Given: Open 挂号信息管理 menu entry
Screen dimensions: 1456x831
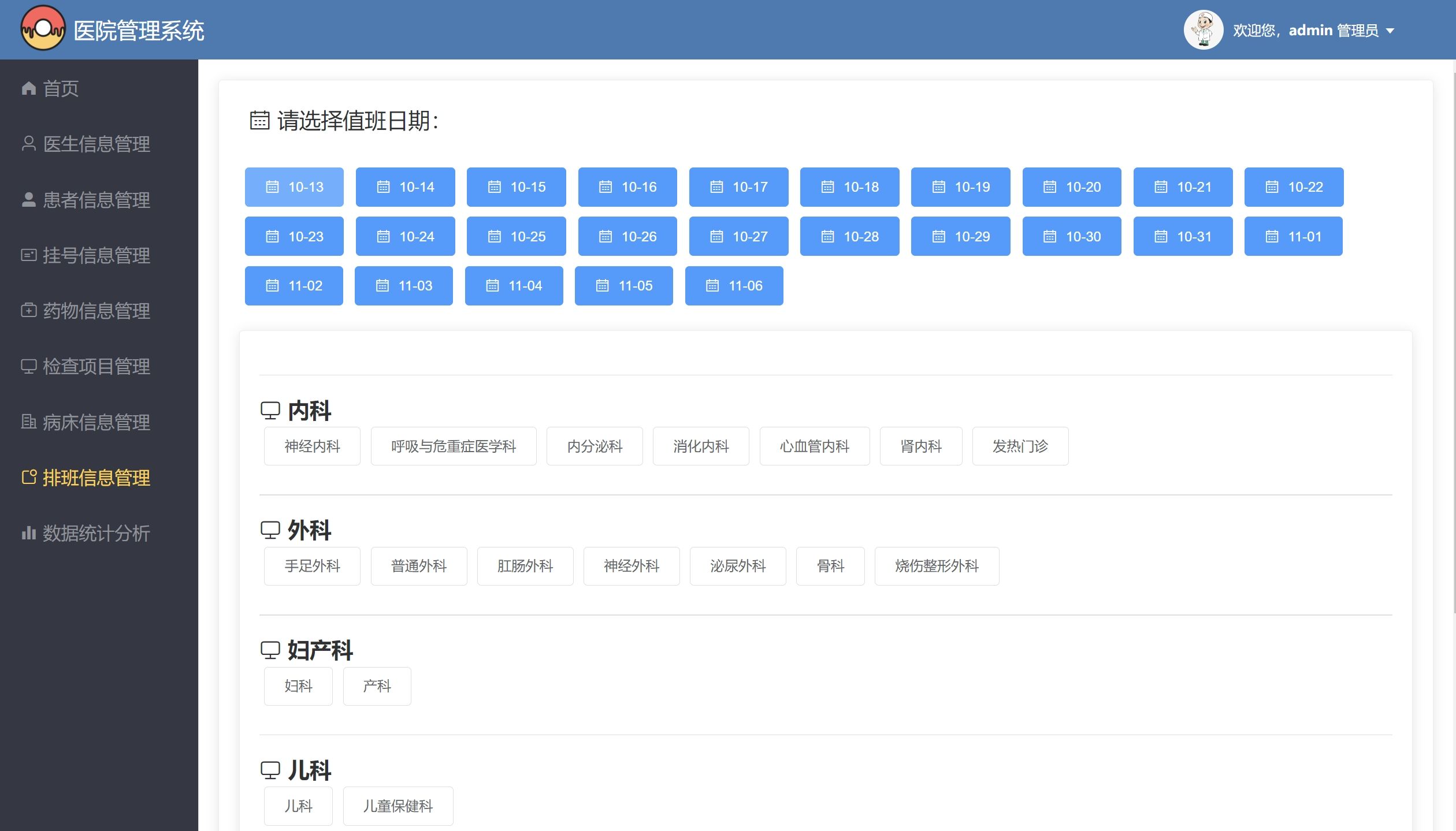Looking at the screenshot, I should click(99, 255).
